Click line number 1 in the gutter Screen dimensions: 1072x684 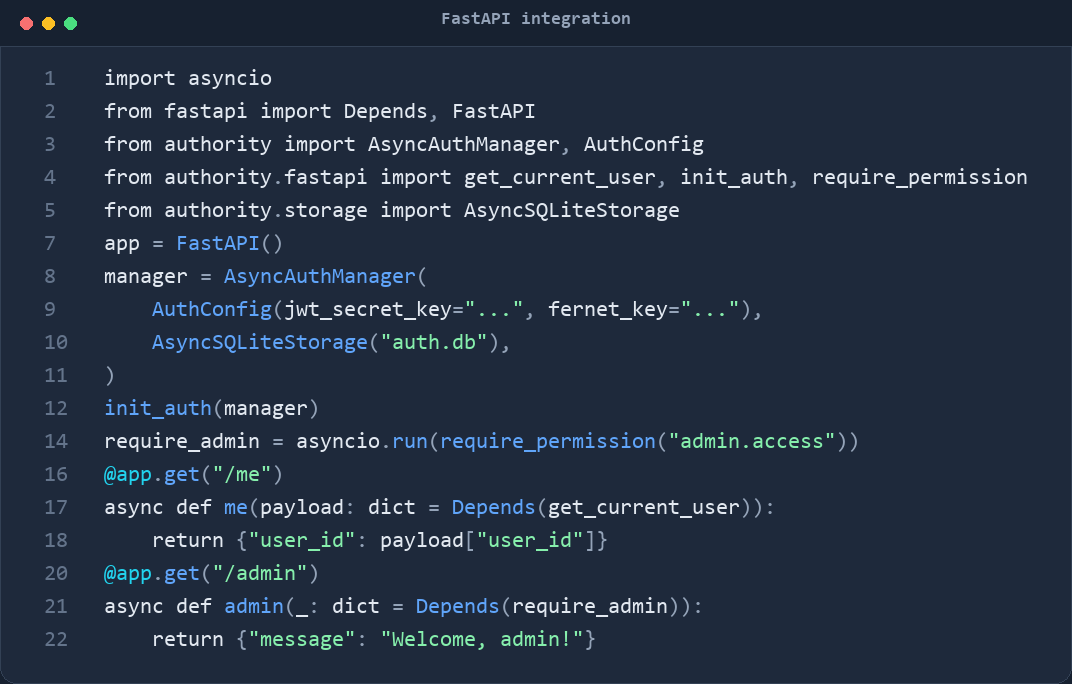click(x=50, y=78)
